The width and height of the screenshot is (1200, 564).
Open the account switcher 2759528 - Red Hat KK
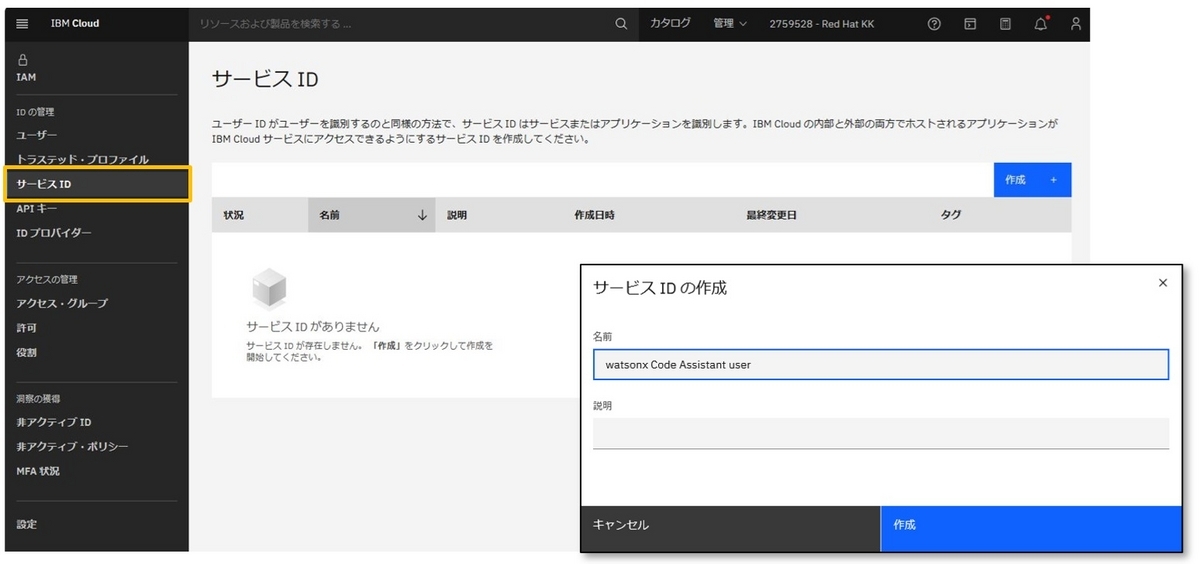[x=821, y=24]
